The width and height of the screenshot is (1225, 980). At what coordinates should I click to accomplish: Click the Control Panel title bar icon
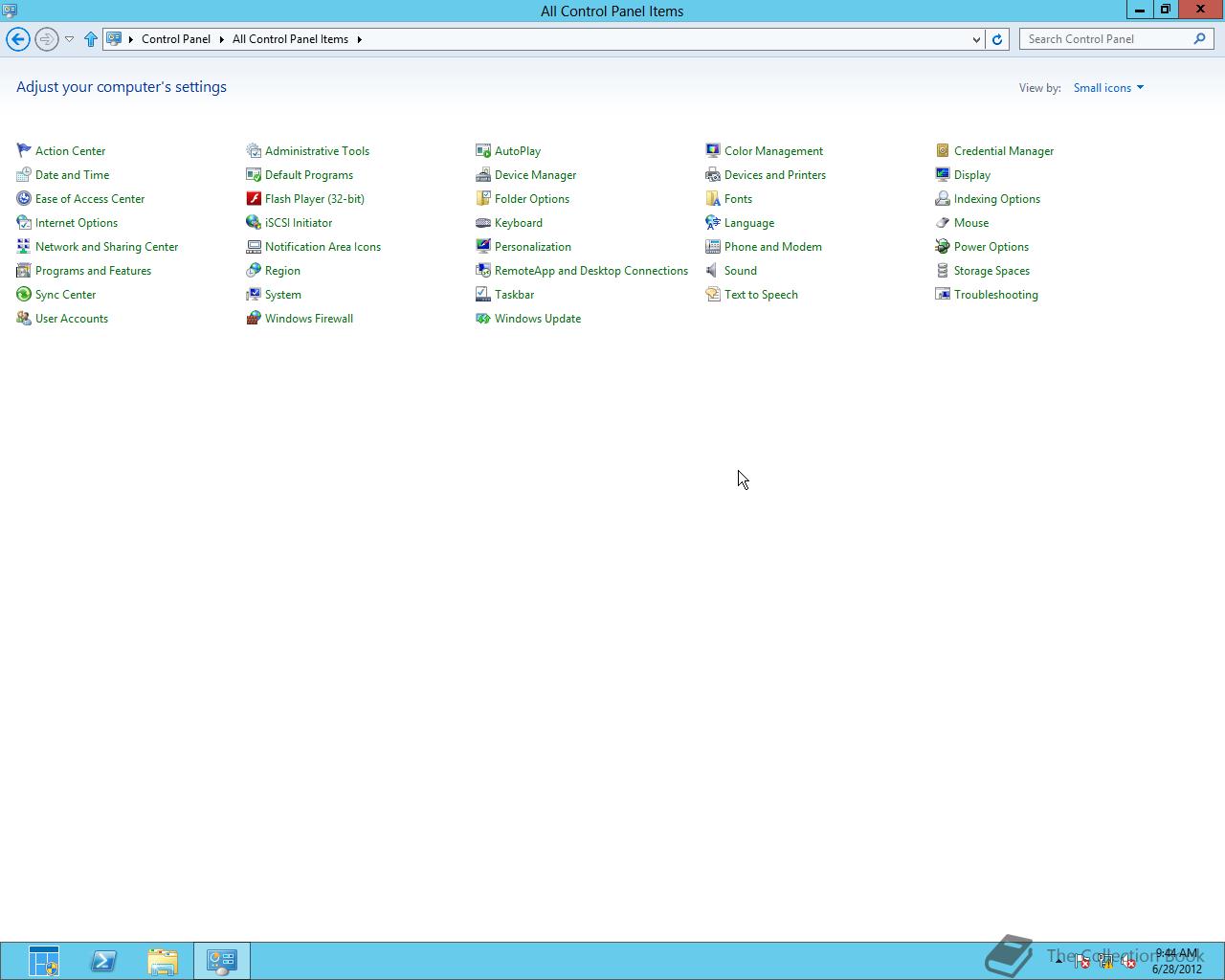coord(10,11)
